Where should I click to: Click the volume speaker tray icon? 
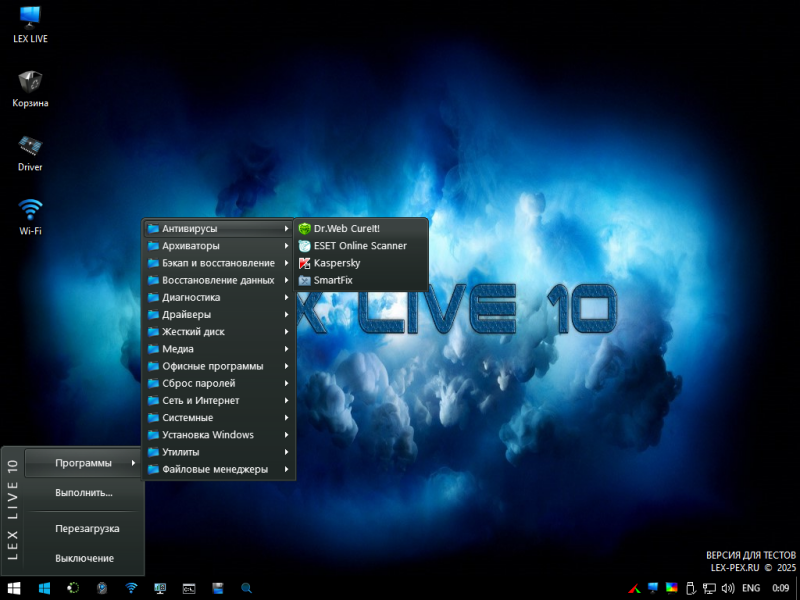[727, 588]
